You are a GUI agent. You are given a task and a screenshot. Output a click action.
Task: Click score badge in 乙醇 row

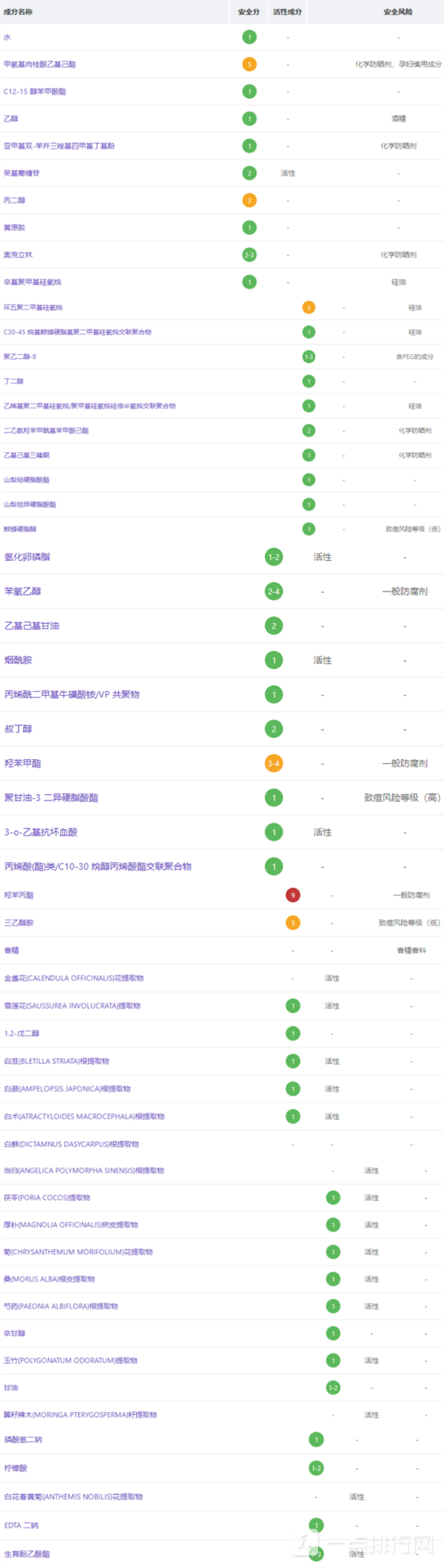[249, 118]
